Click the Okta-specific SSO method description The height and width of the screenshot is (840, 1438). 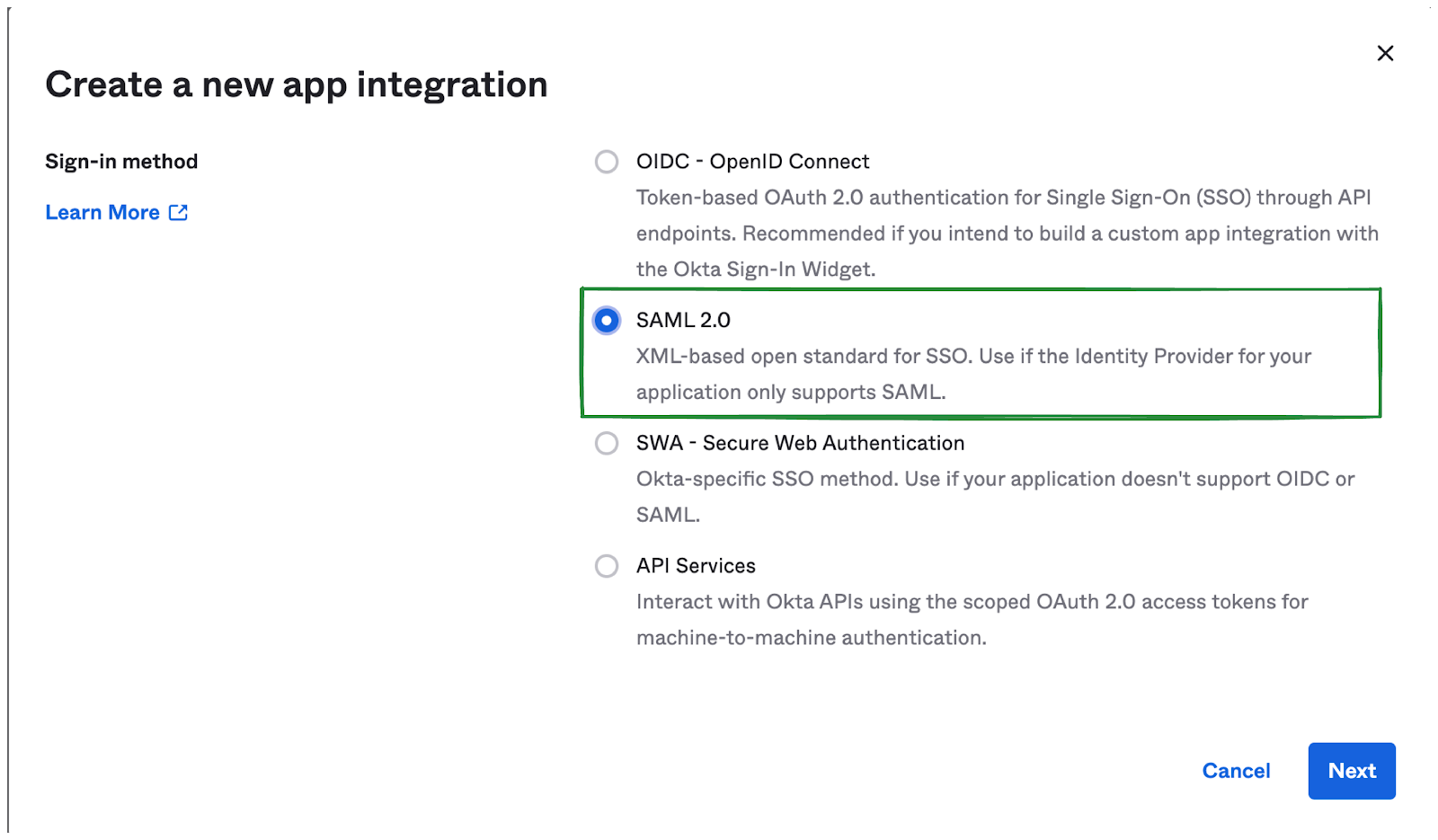(995, 497)
